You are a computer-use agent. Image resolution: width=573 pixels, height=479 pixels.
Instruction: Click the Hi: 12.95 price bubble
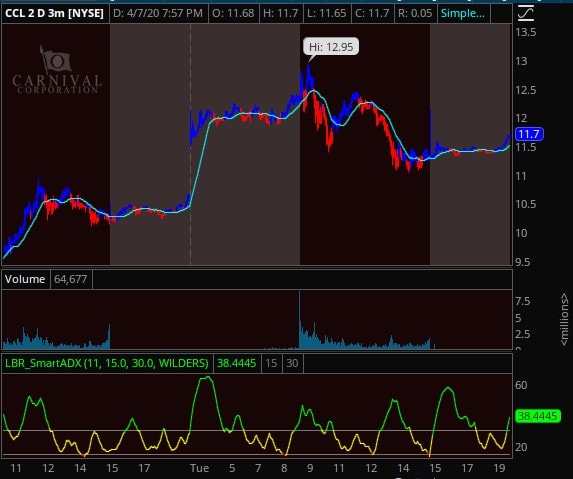pos(331,47)
